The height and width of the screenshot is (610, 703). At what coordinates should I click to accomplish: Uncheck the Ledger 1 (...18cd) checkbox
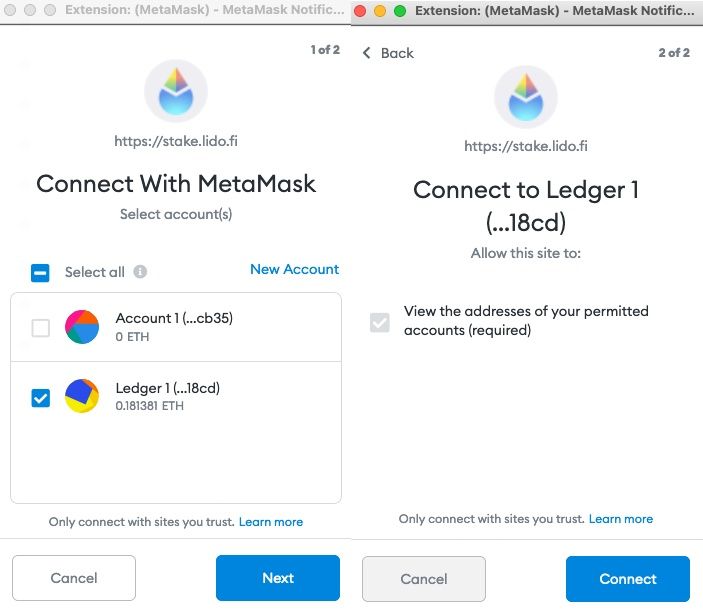[40, 398]
